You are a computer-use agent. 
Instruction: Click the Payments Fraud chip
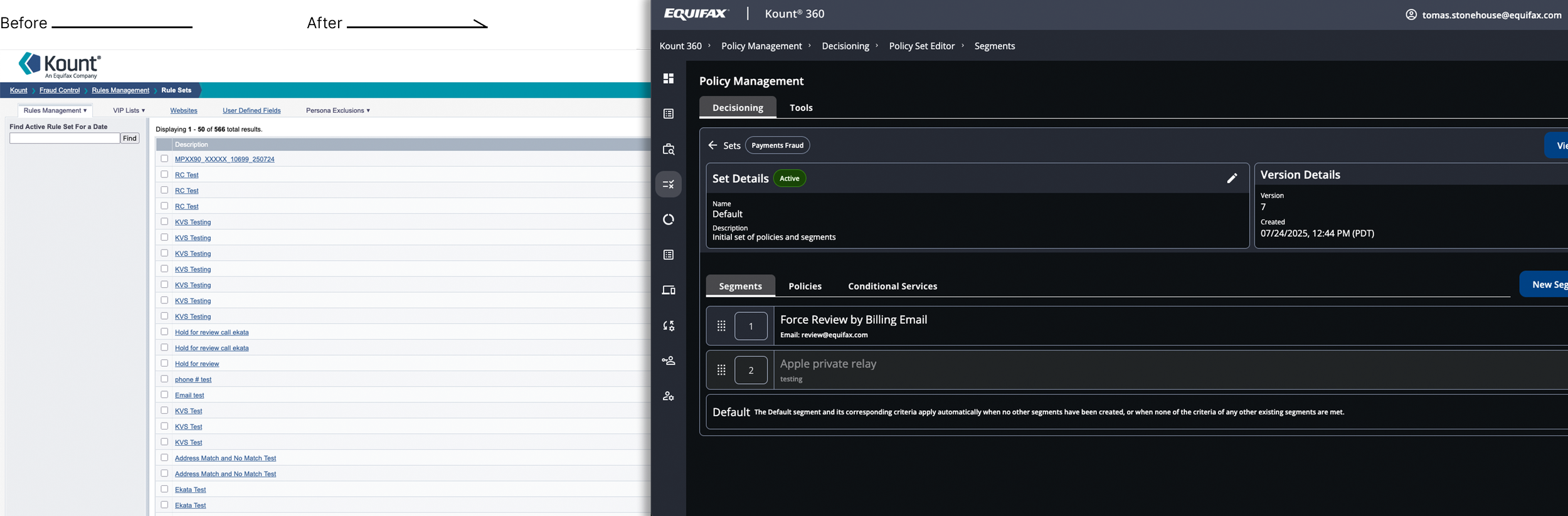click(x=777, y=145)
